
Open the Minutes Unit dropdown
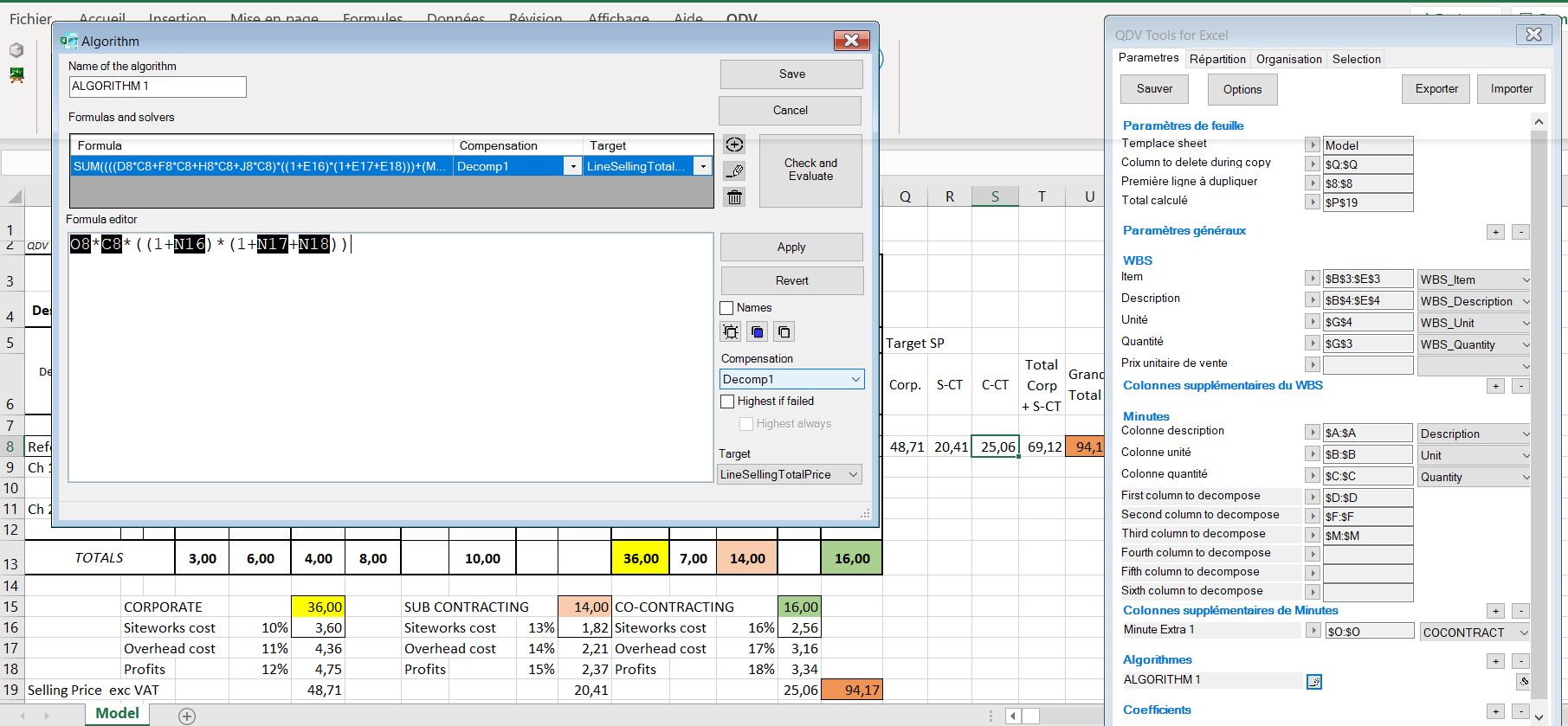(x=1474, y=455)
